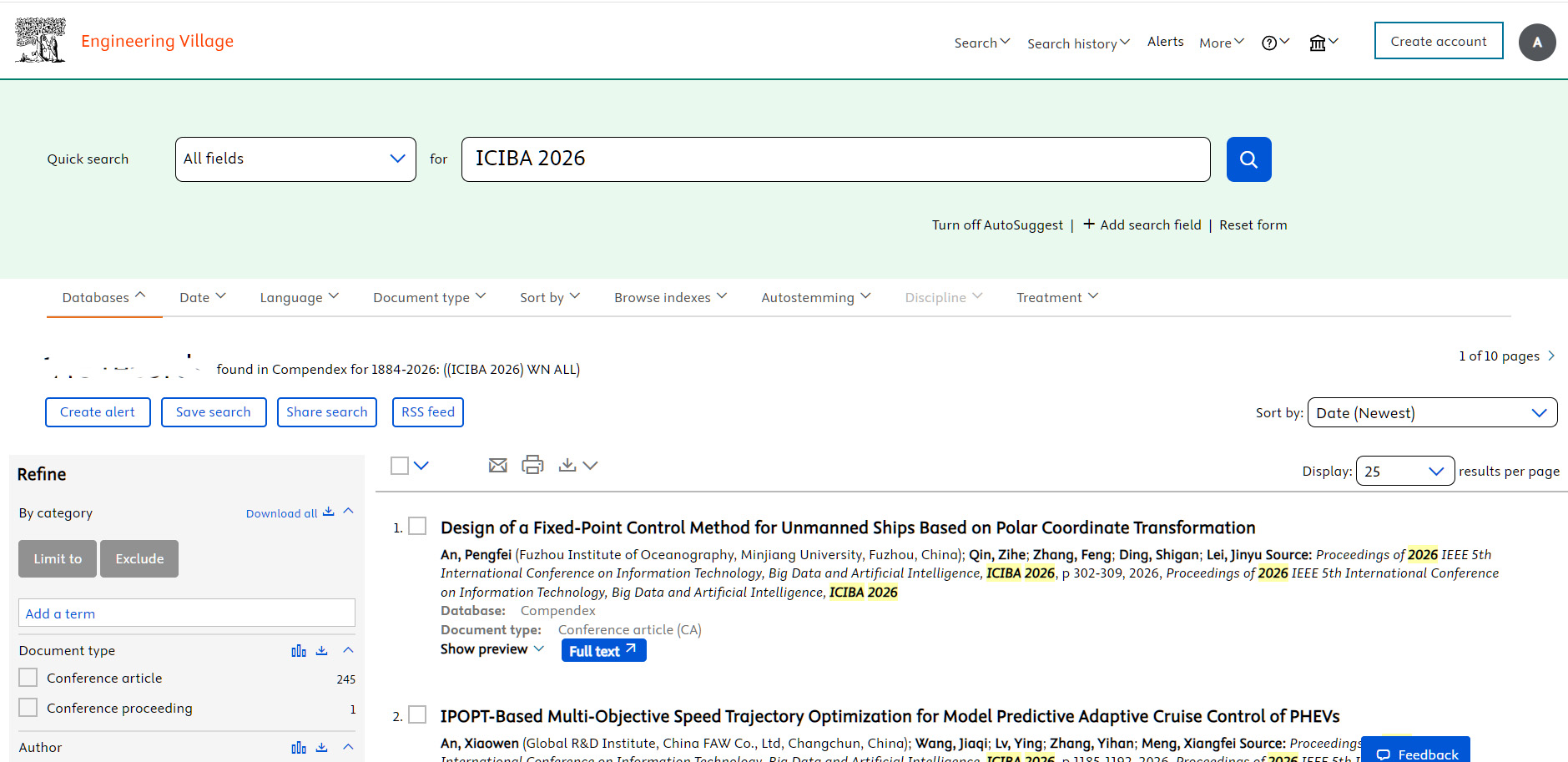Click the blue magnifier search button
1568x762 pixels.
click(x=1248, y=159)
